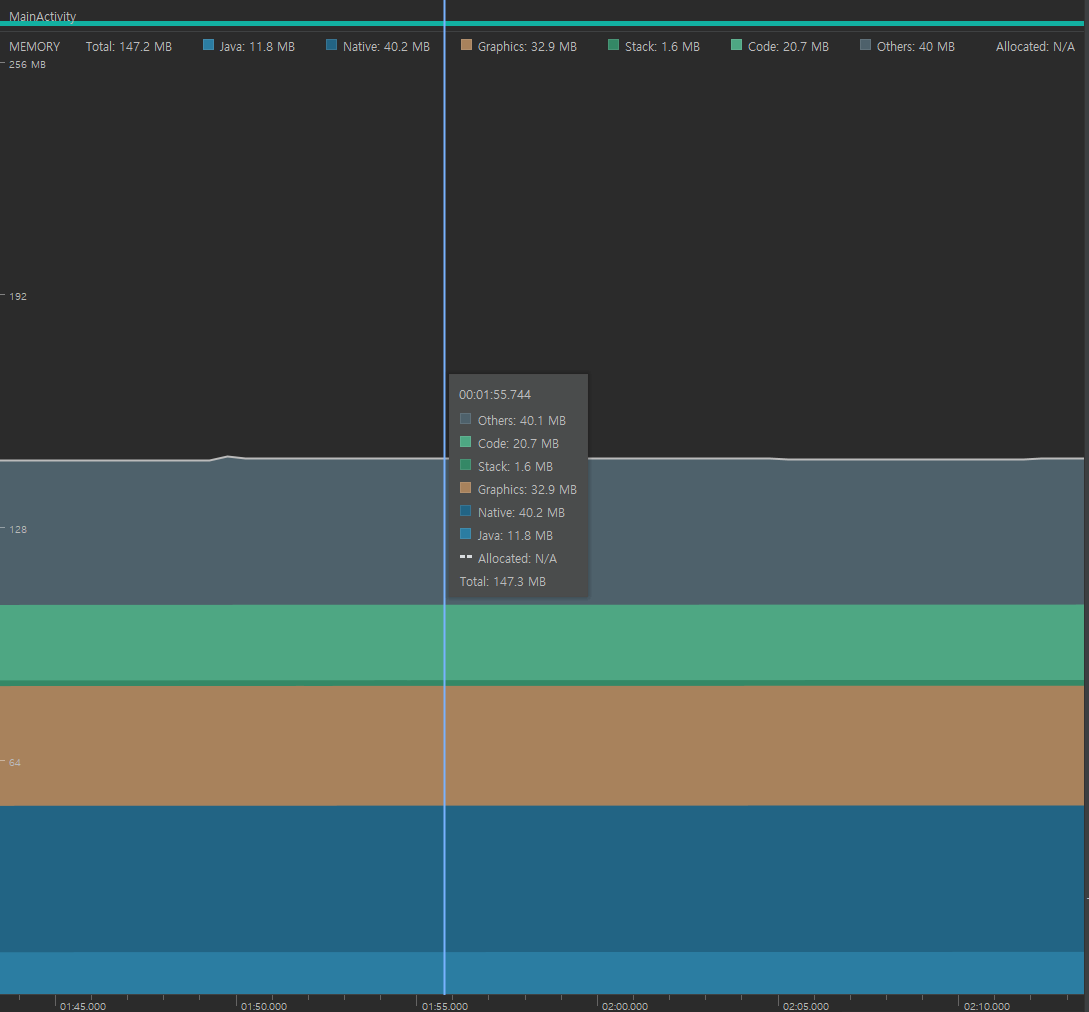This screenshot has width=1089, height=1012.
Task: Click 'Stack: 1.6 MB' in tooltip
Action: (515, 466)
